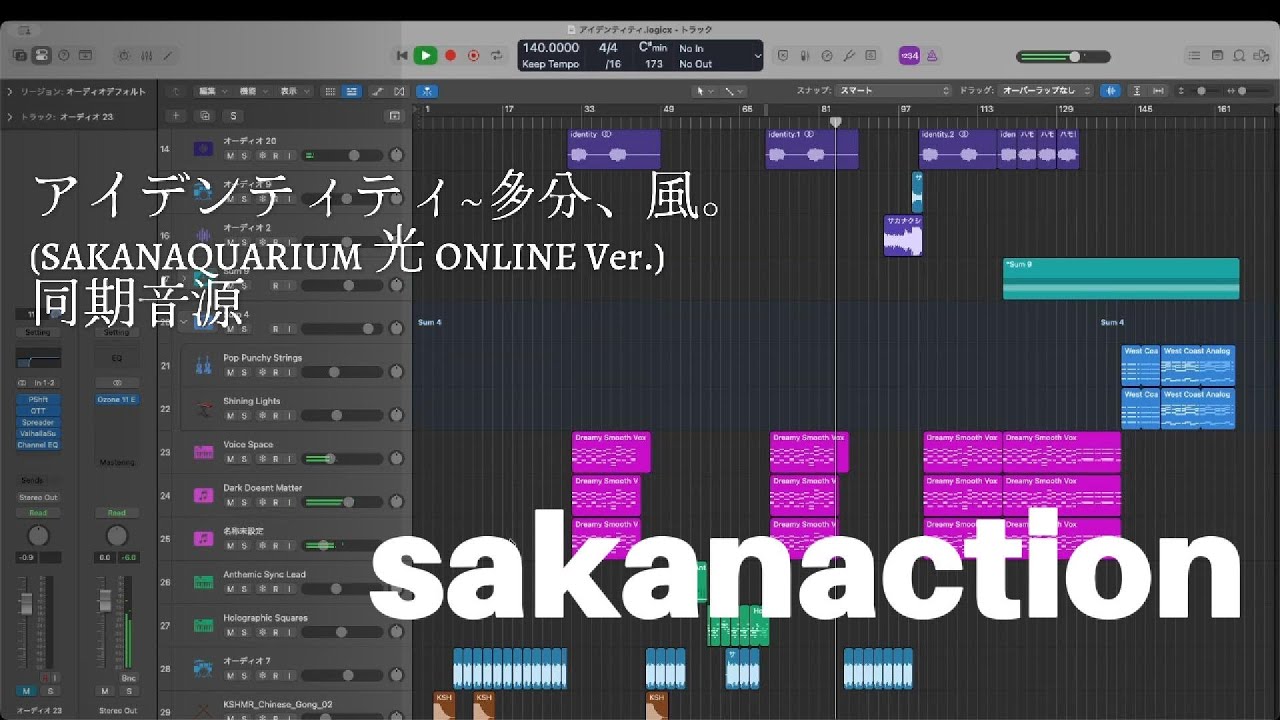The image size is (1280, 720).
Task: Click the 140.0000 tempo value
Action: point(550,48)
